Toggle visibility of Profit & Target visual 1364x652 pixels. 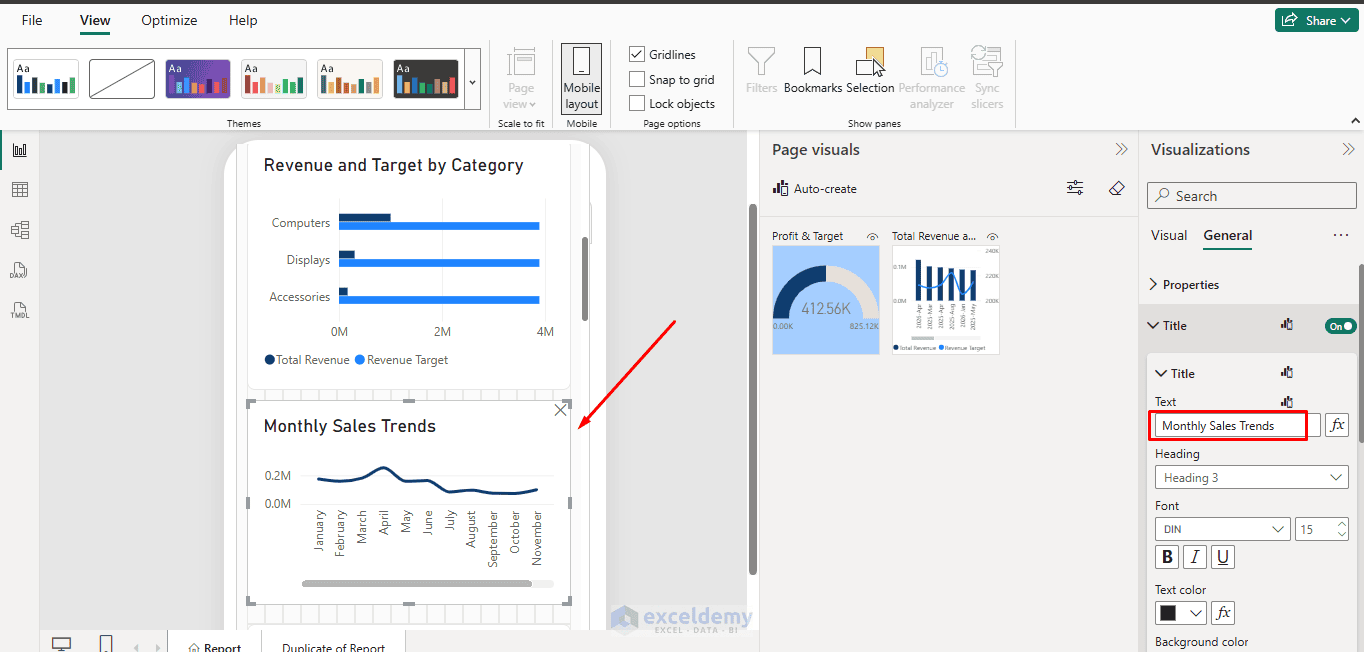click(873, 236)
